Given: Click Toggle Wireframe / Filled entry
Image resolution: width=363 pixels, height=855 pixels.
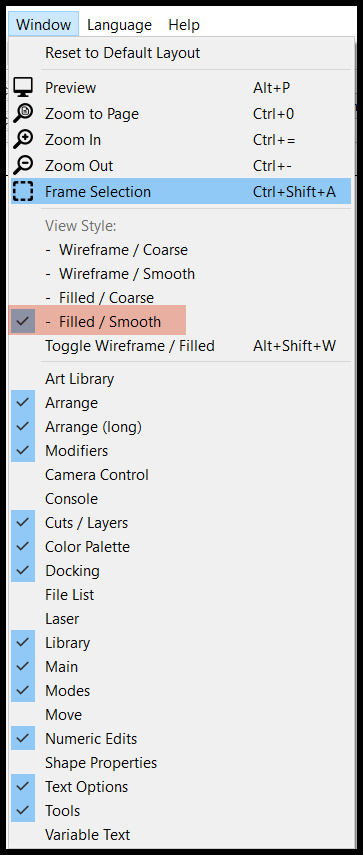Looking at the screenshot, I should (181, 346).
